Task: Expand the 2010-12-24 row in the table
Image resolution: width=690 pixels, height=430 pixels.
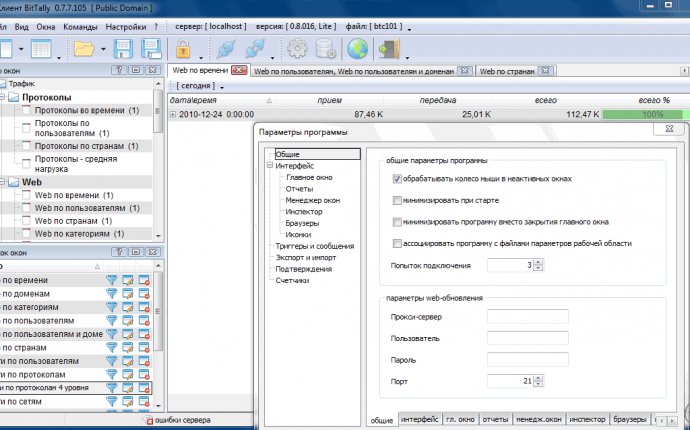Action: pyautogui.click(x=173, y=114)
